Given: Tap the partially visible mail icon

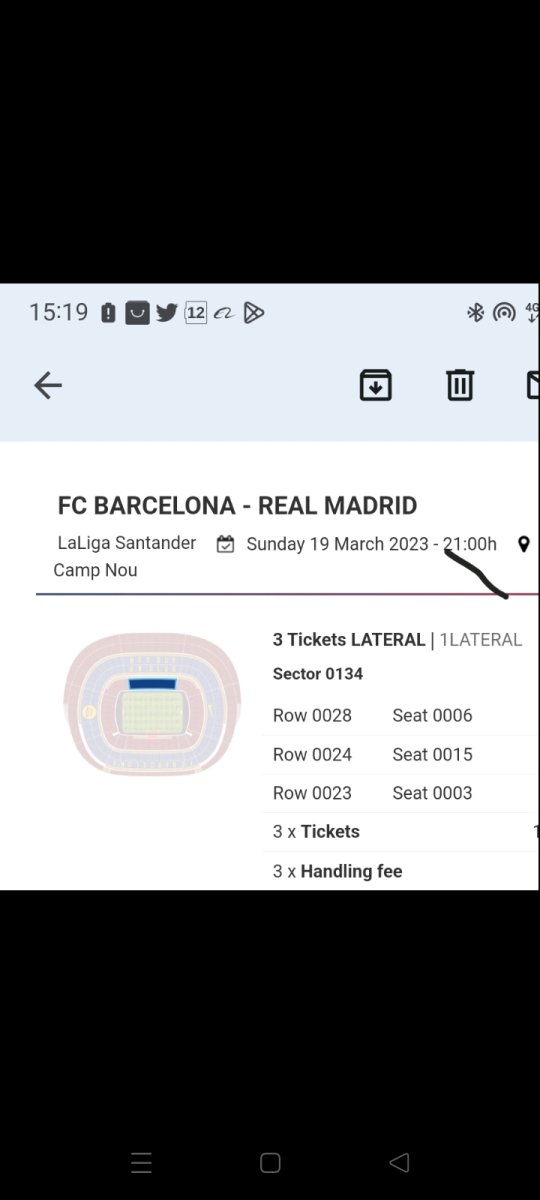Looking at the screenshot, I should (533, 385).
